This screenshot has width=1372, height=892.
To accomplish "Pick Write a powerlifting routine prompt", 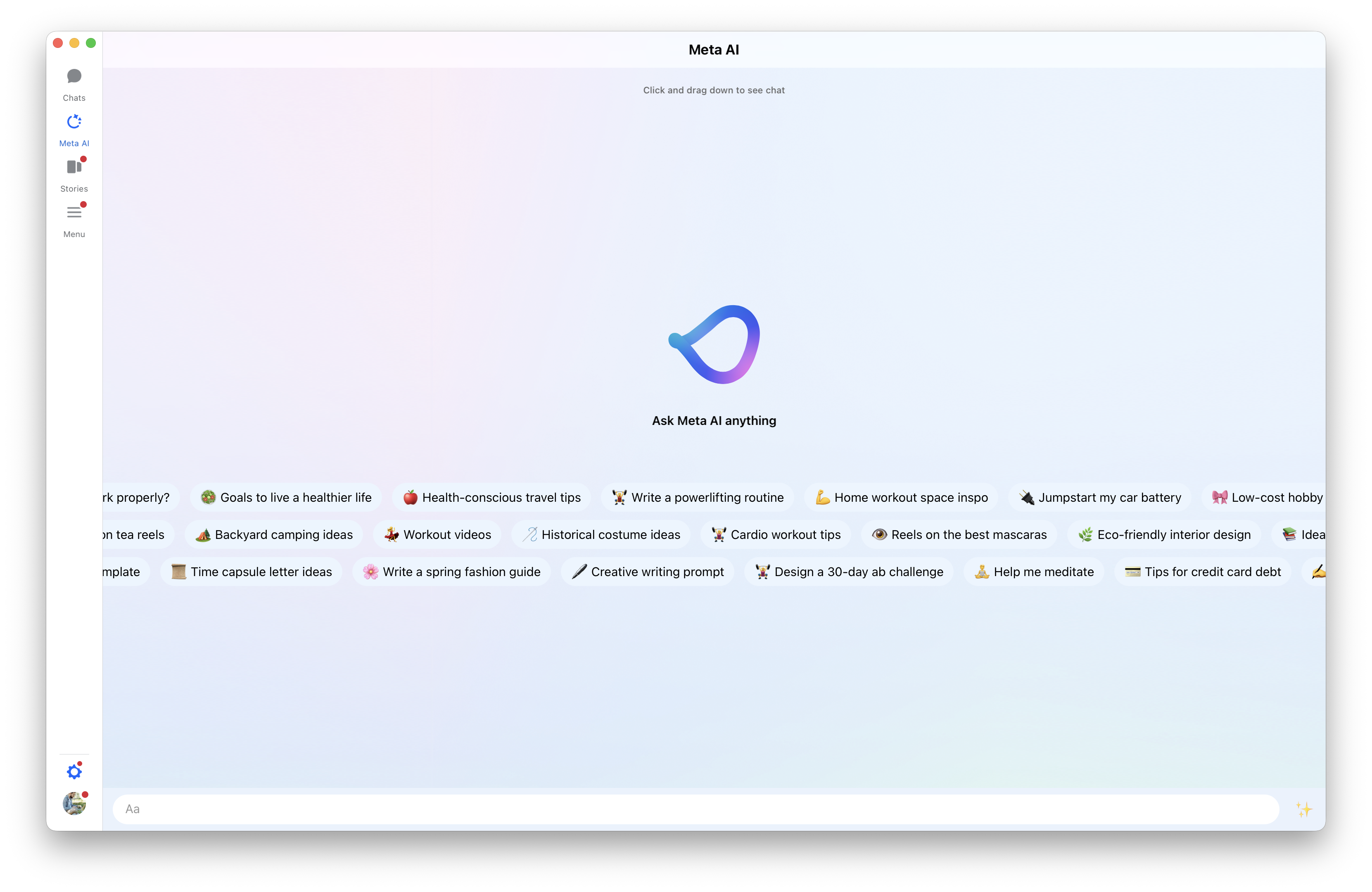I will (698, 497).
